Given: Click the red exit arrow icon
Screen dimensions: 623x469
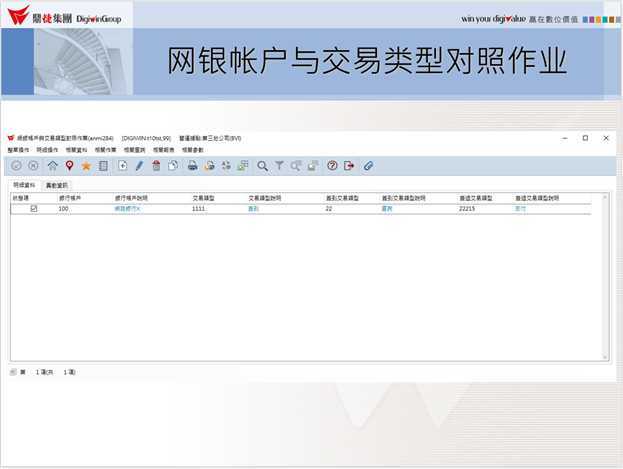Looking at the screenshot, I should click(349, 166).
